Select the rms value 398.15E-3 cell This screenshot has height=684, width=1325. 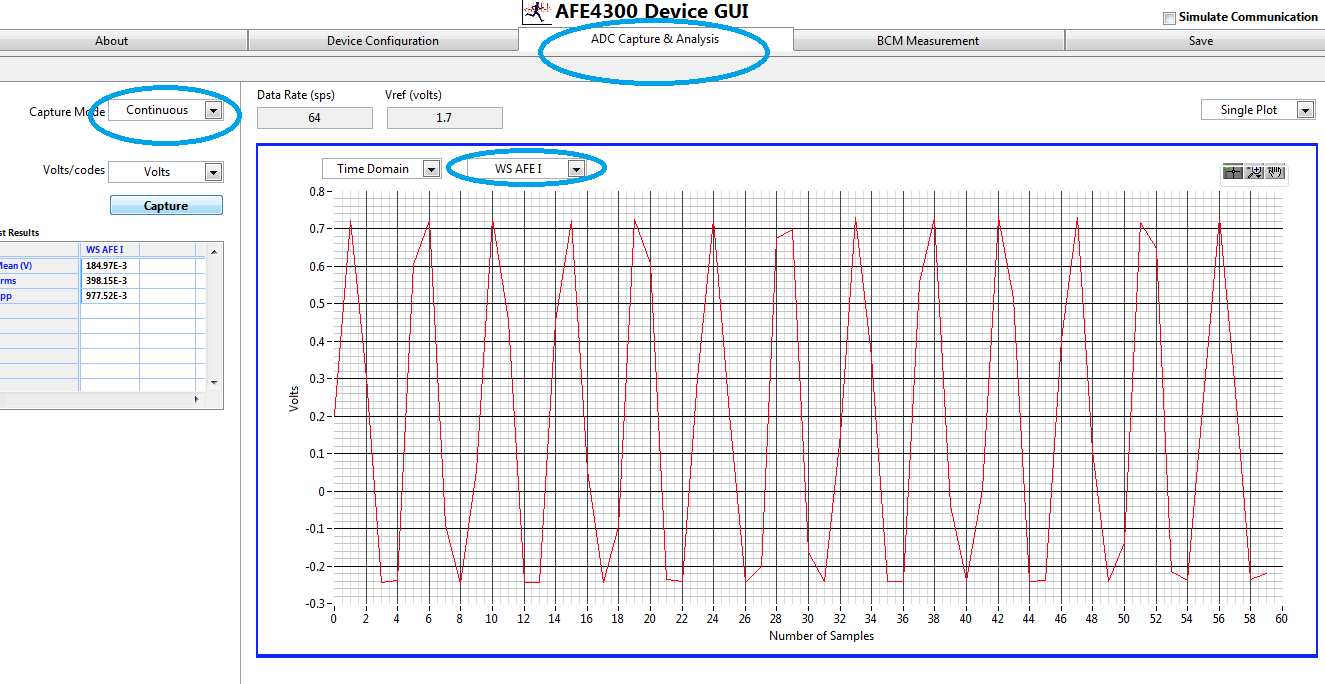pyautogui.click(x=109, y=281)
